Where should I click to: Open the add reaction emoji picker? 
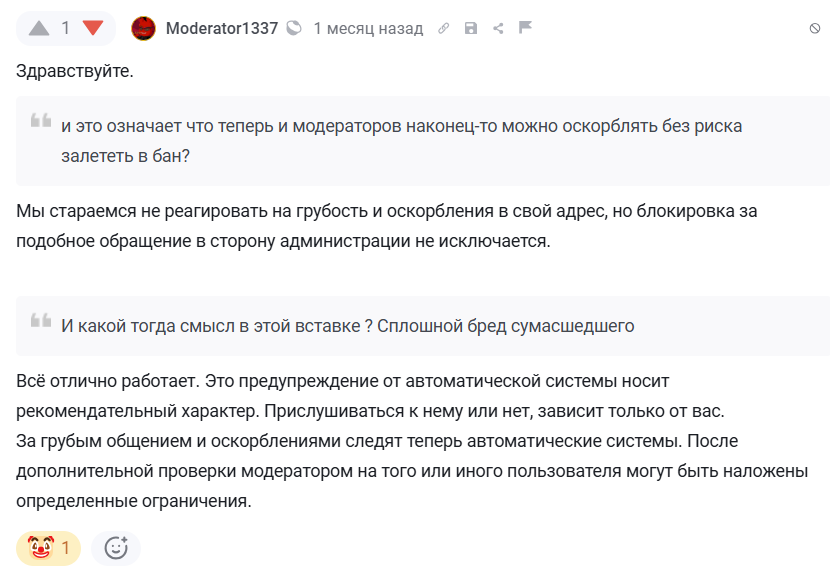tap(116, 548)
